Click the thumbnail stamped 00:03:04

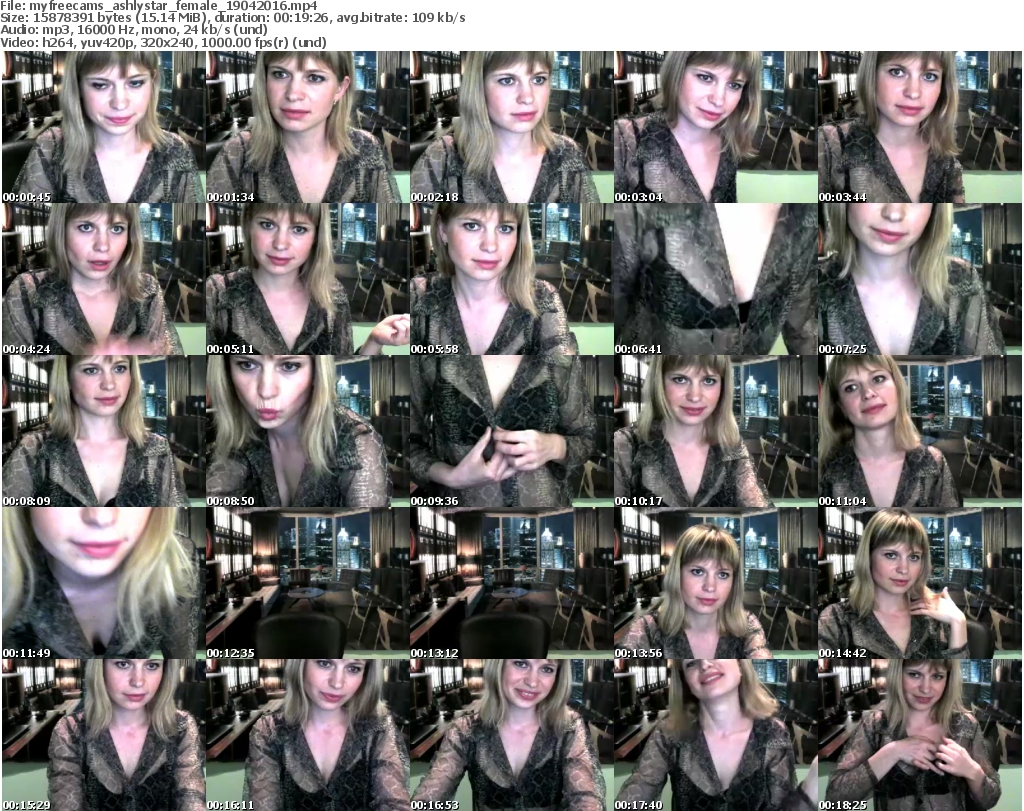click(x=716, y=127)
